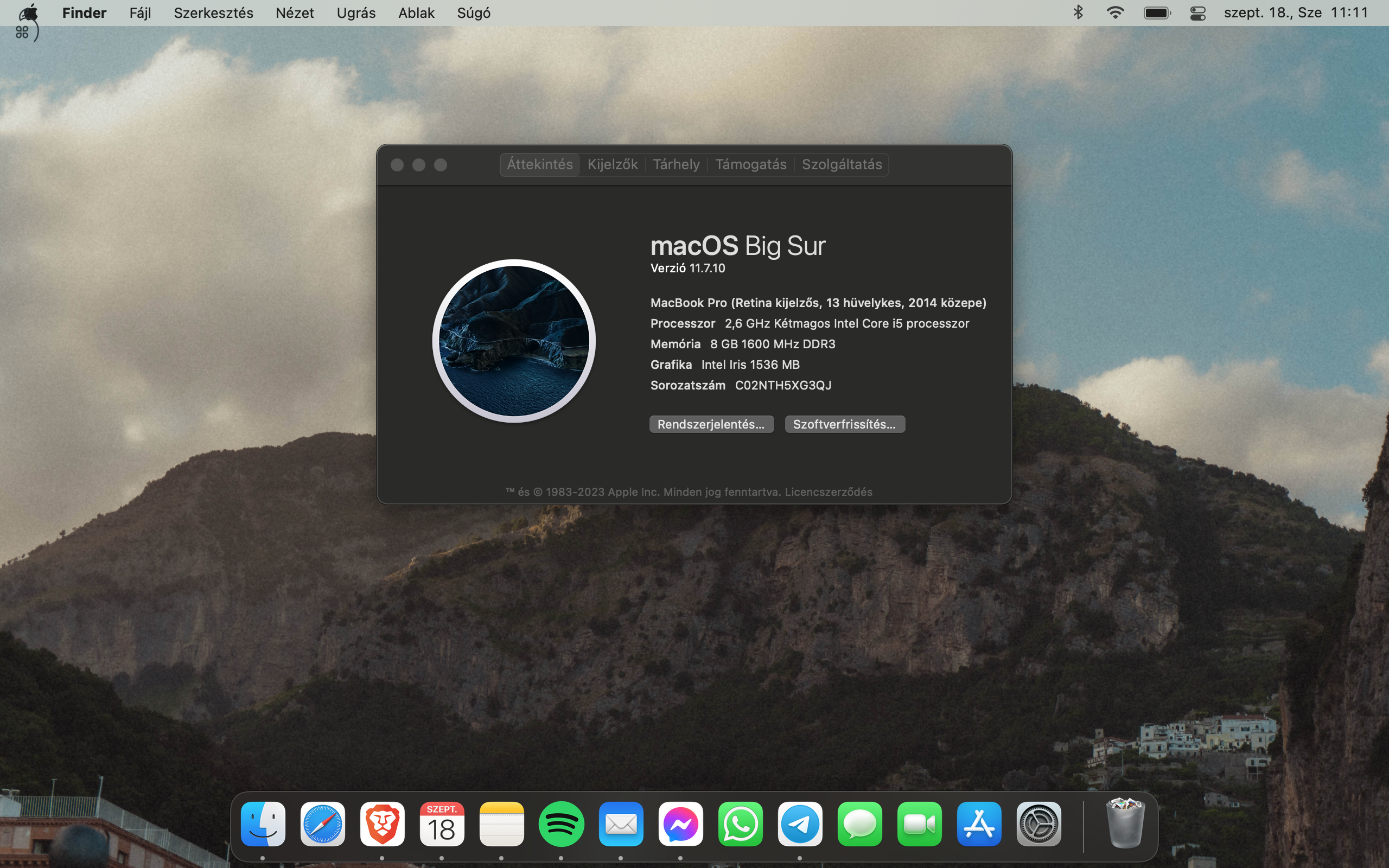Click the 2,6 GHz processor value
Viewport: 1389px width, 868px height.
(846, 323)
